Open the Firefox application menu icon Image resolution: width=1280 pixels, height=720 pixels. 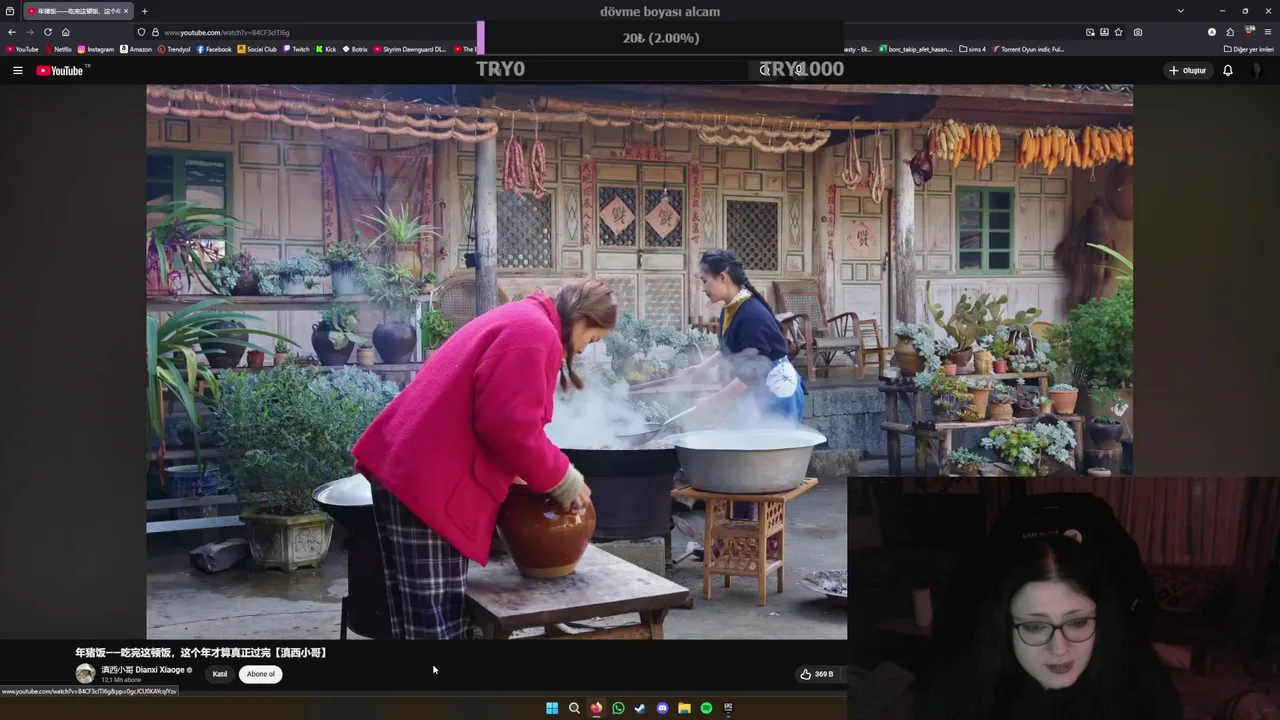1268,32
